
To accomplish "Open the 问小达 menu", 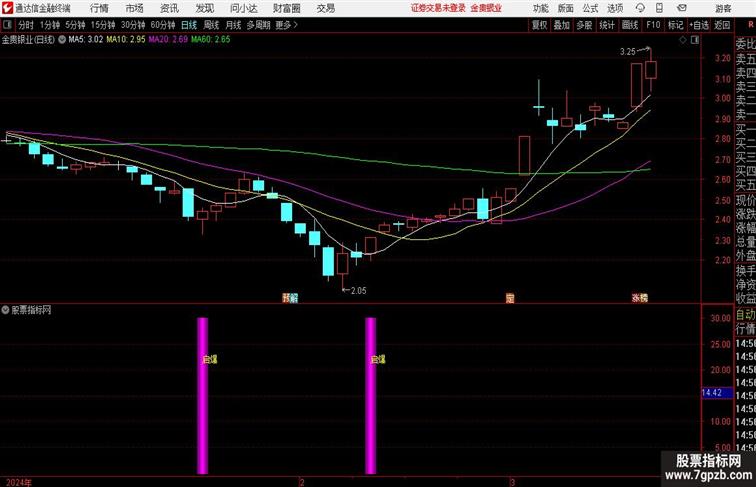I will [x=243, y=8].
